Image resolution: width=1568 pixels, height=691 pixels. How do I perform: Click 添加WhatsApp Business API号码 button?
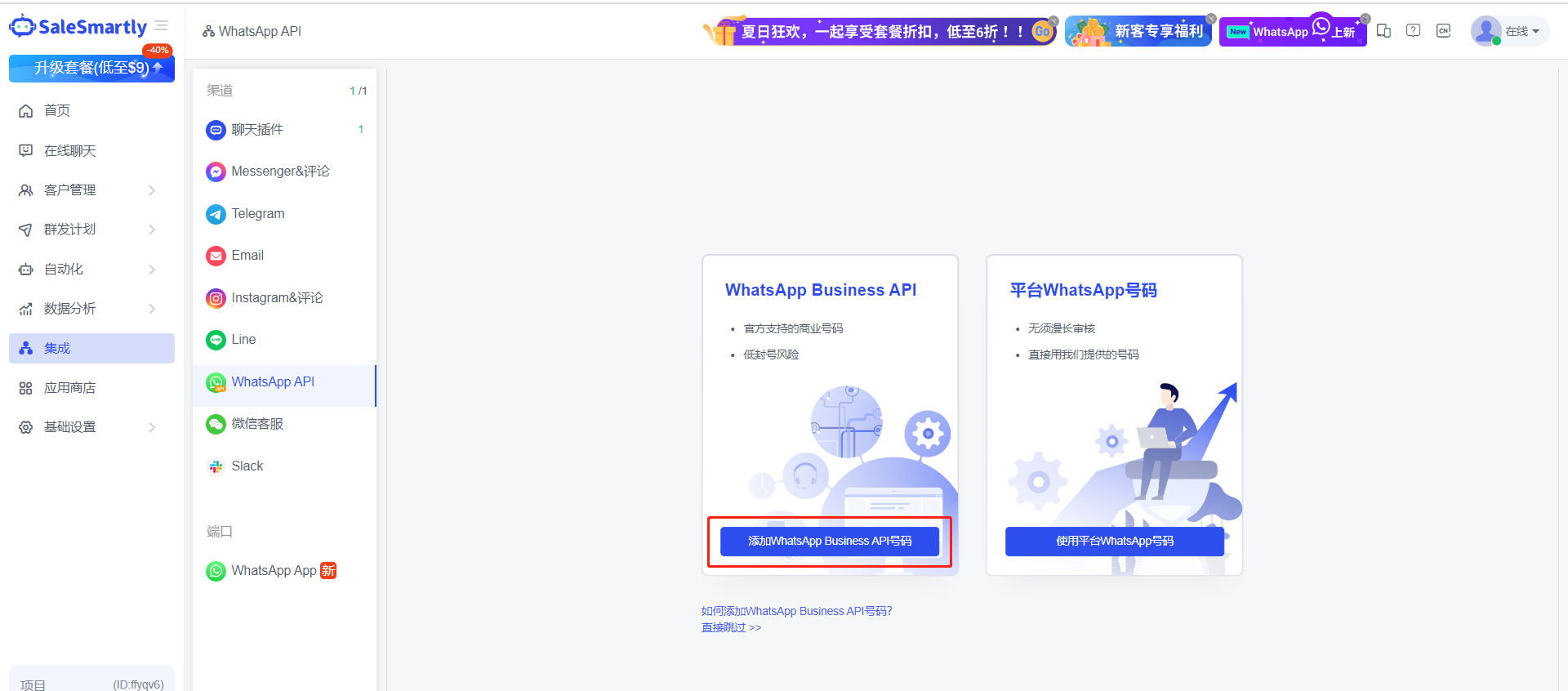[x=830, y=541]
